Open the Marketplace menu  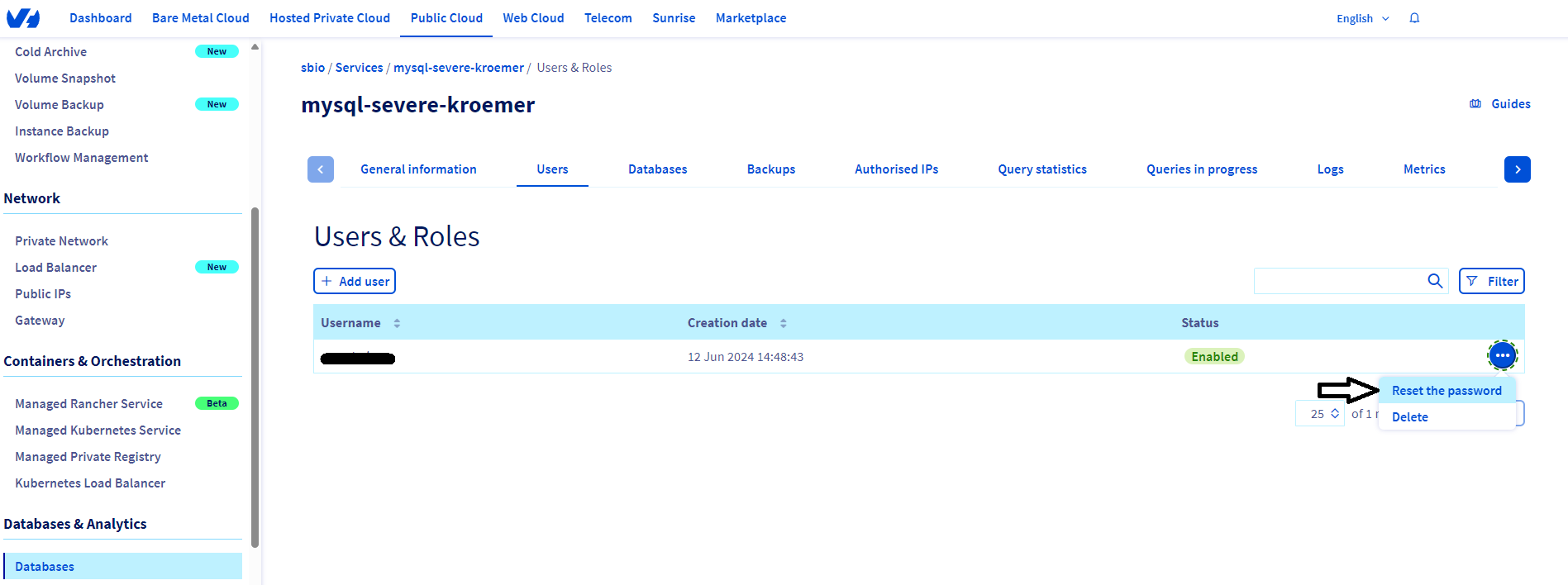point(751,18)
